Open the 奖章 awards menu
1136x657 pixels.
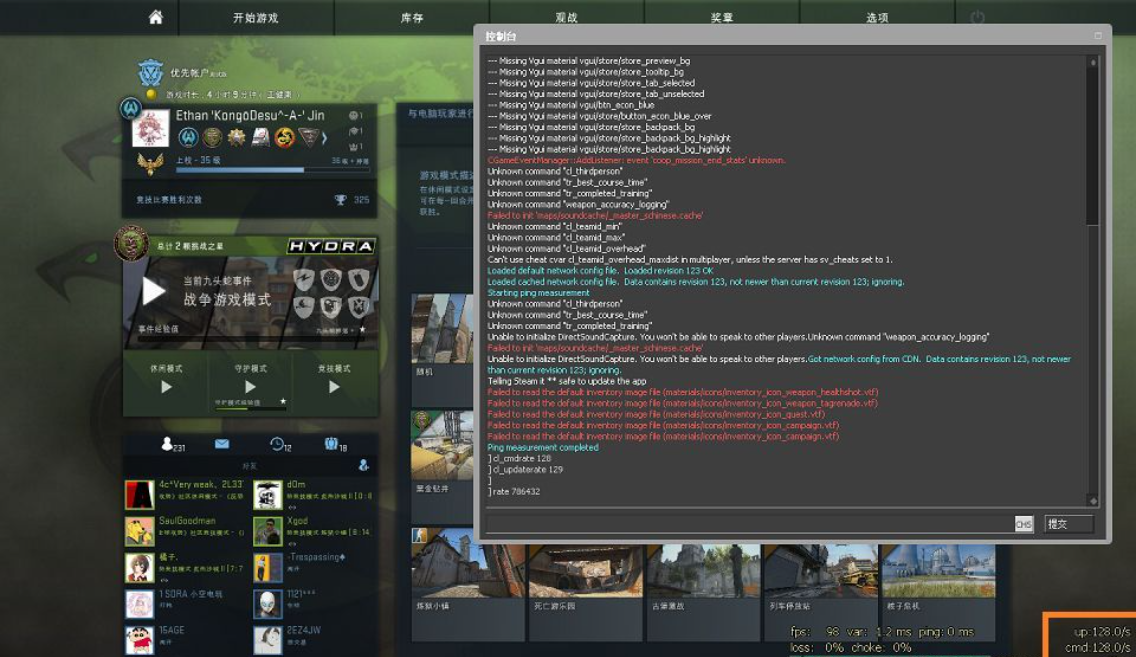tap(722, 17)
